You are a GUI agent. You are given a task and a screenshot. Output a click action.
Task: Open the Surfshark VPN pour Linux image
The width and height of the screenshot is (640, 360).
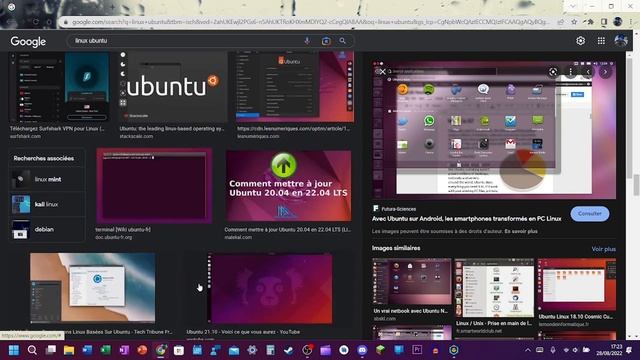[x=60, y=87]
